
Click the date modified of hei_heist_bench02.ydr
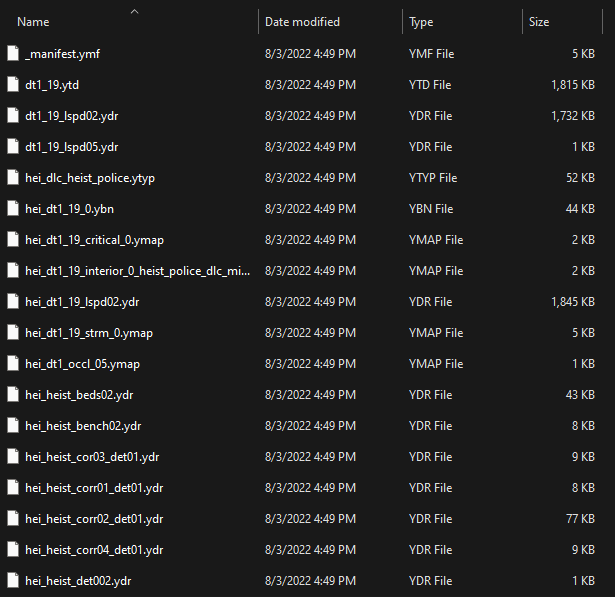[310, 426]
